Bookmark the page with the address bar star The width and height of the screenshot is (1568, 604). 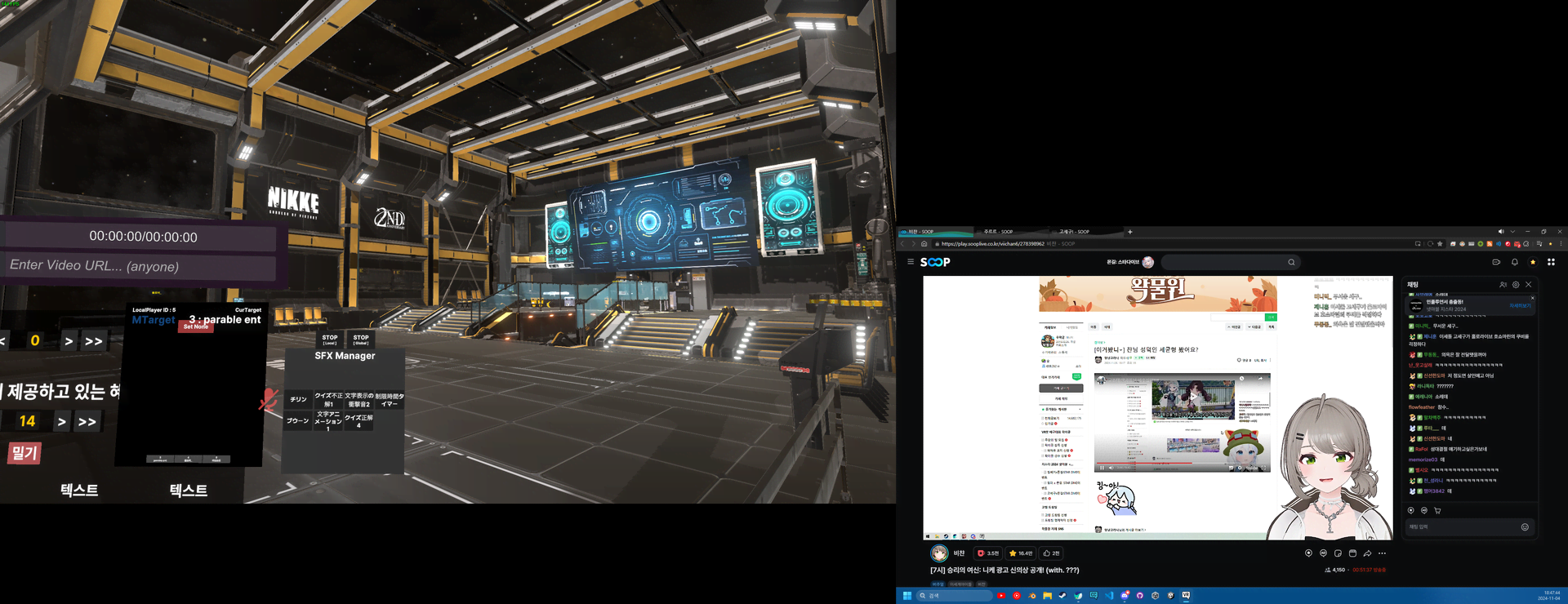1440,243
